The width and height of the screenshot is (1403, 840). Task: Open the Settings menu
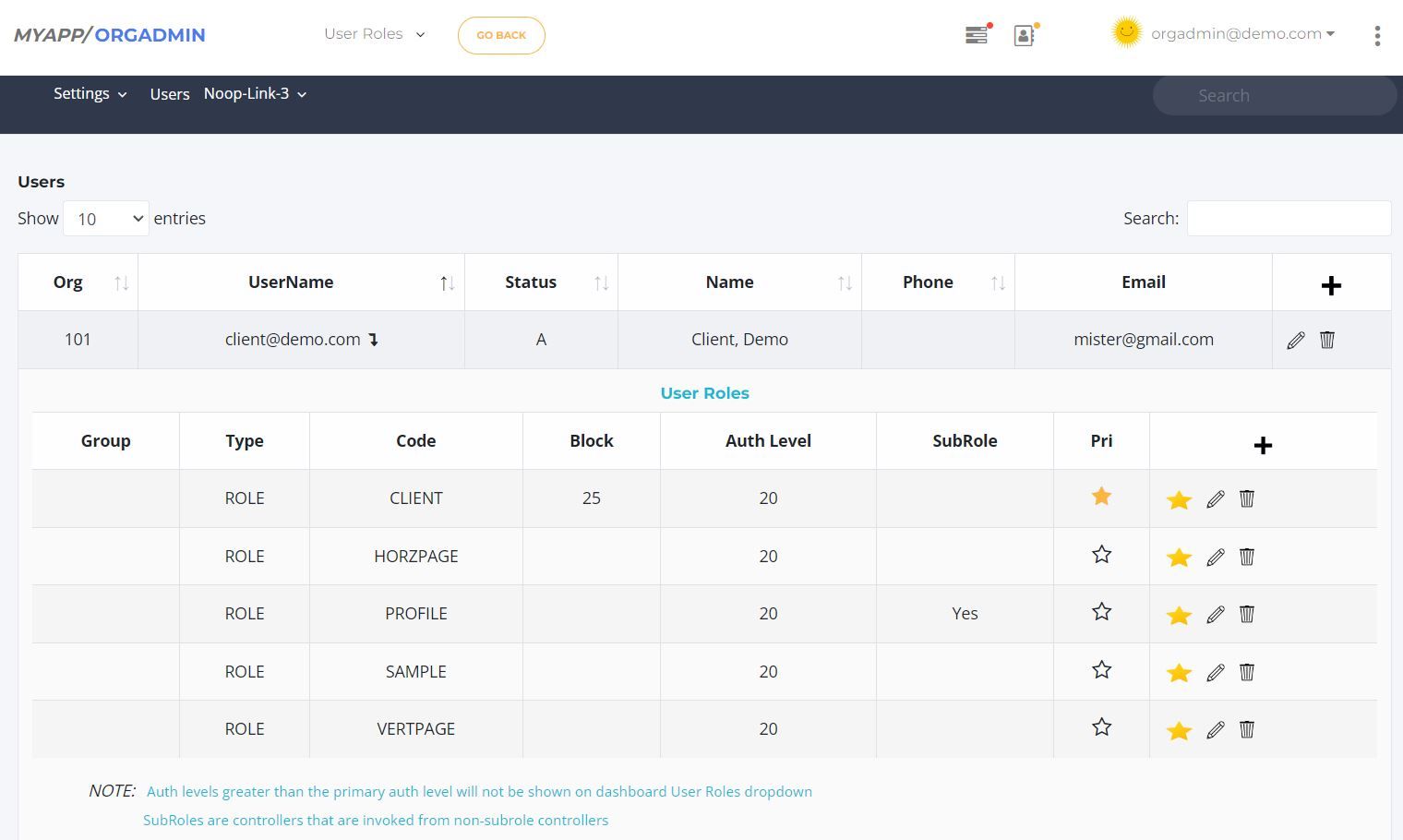click(x=90, y=94)
